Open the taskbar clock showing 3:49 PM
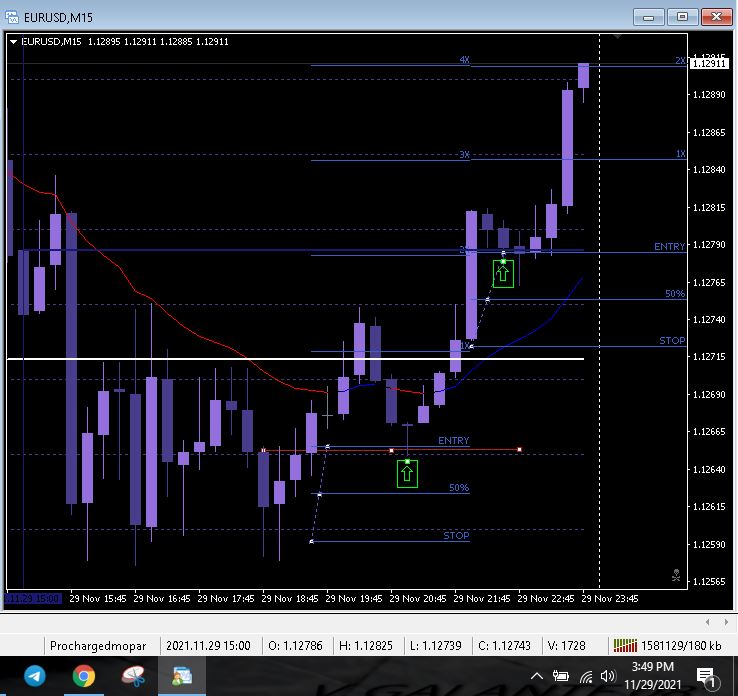Image resolution: width=738 pixels, height=696 pixels. [652, 676]
